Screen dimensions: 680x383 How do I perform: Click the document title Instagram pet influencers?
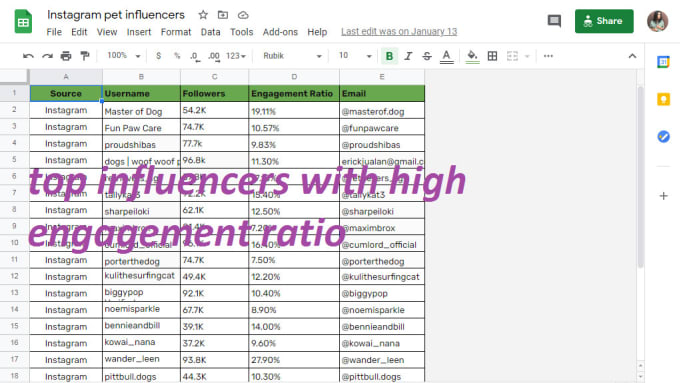point(116,15)
